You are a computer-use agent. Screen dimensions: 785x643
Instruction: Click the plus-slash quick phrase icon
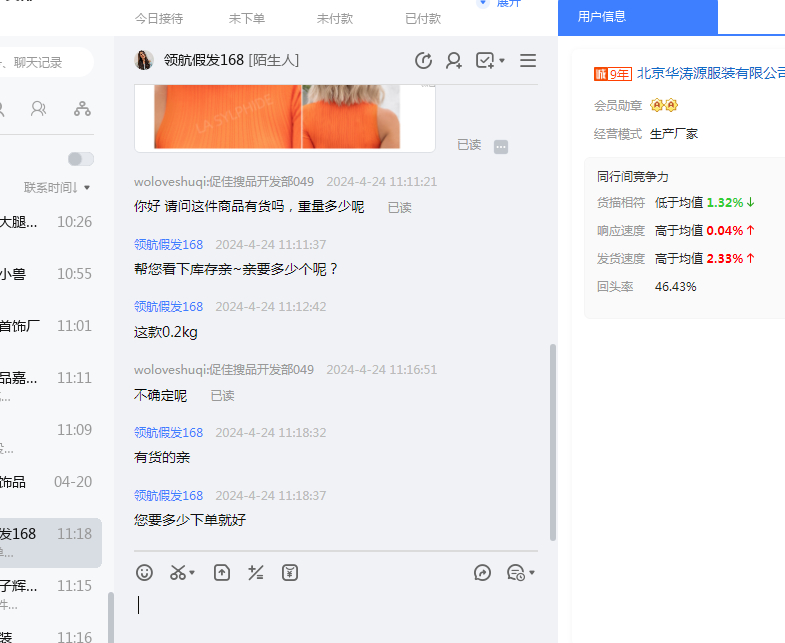(256, 573)
